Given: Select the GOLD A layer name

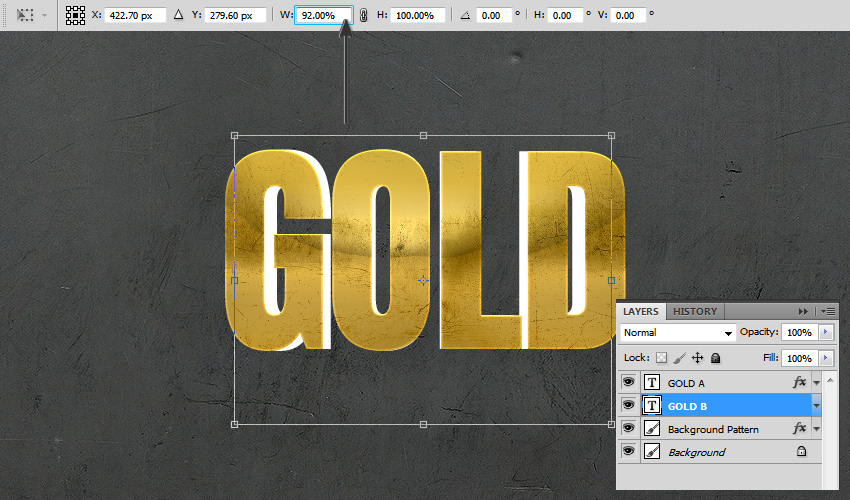Looking at the screenshot, I should point(686,383).
